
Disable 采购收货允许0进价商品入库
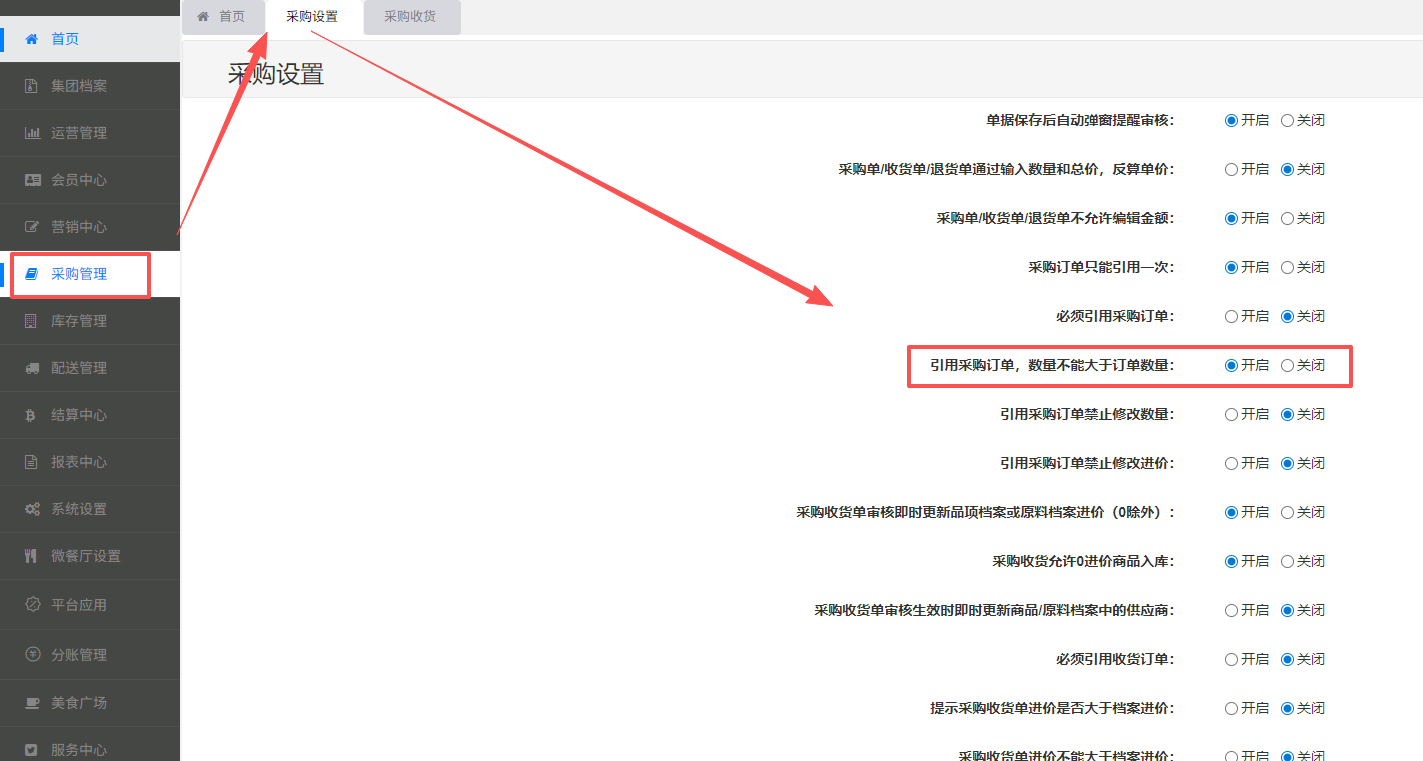pos(1287,561)
